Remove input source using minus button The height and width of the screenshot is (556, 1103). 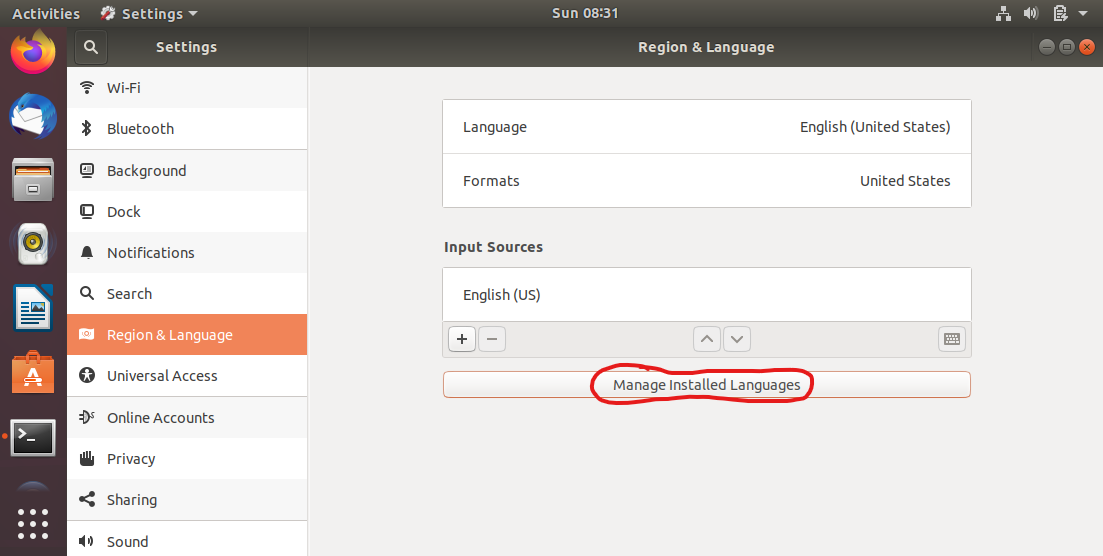[x=492, y=339]
